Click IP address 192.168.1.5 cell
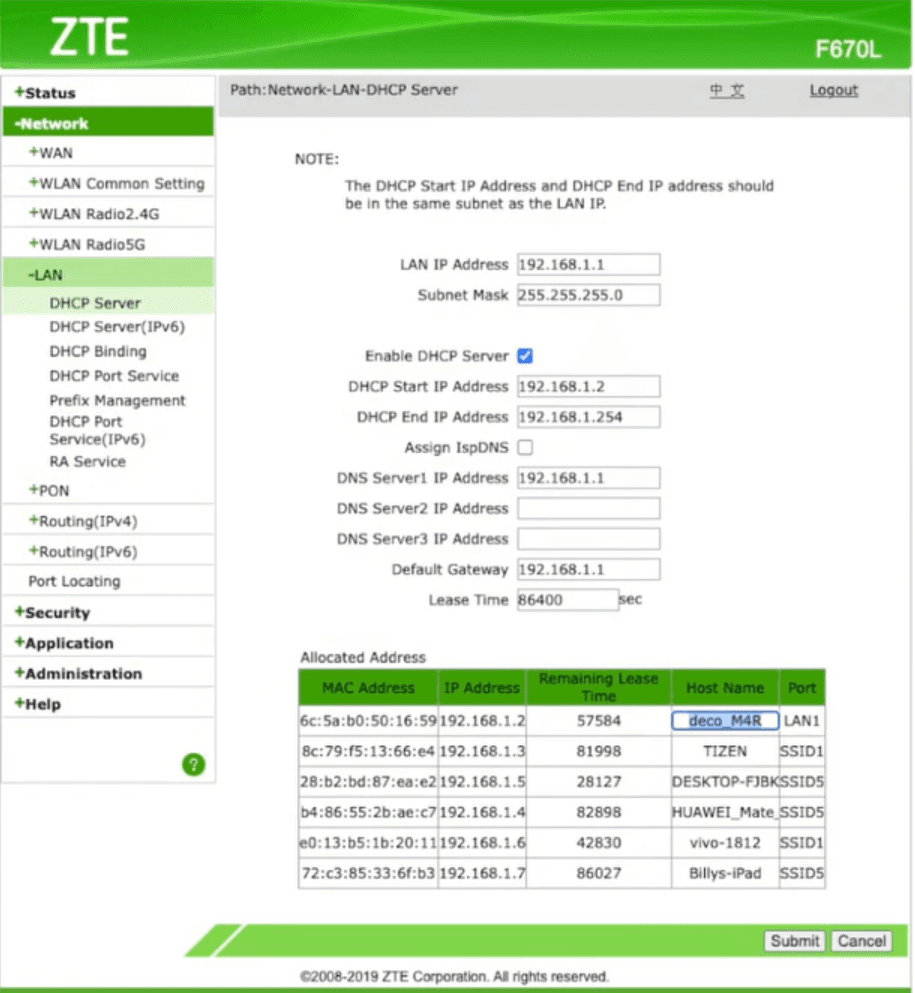The height and width of the screenshot is (993, 915). point(482,781)
